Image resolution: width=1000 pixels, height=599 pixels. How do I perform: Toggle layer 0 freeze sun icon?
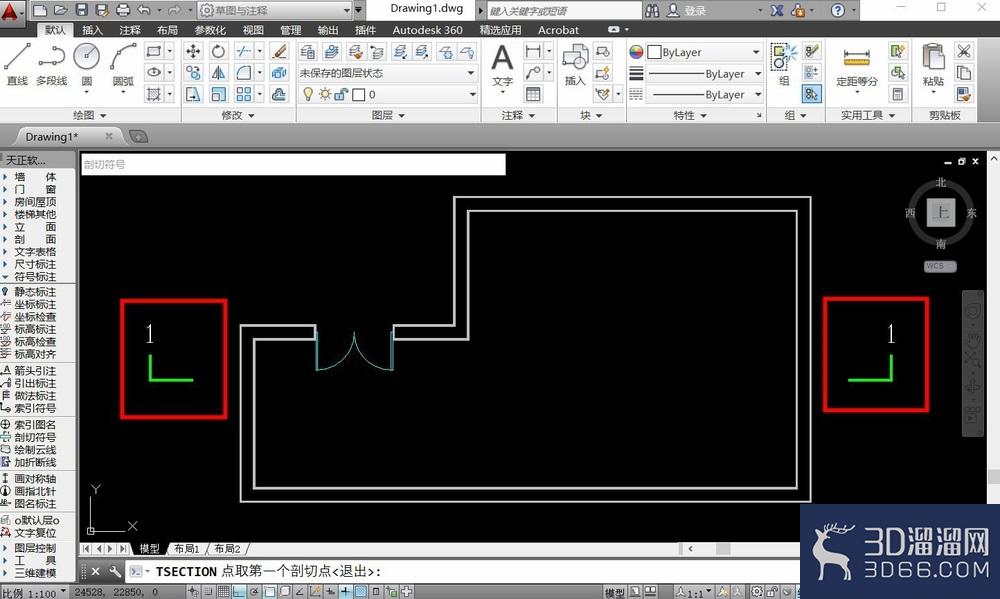[x=325, y=94]
